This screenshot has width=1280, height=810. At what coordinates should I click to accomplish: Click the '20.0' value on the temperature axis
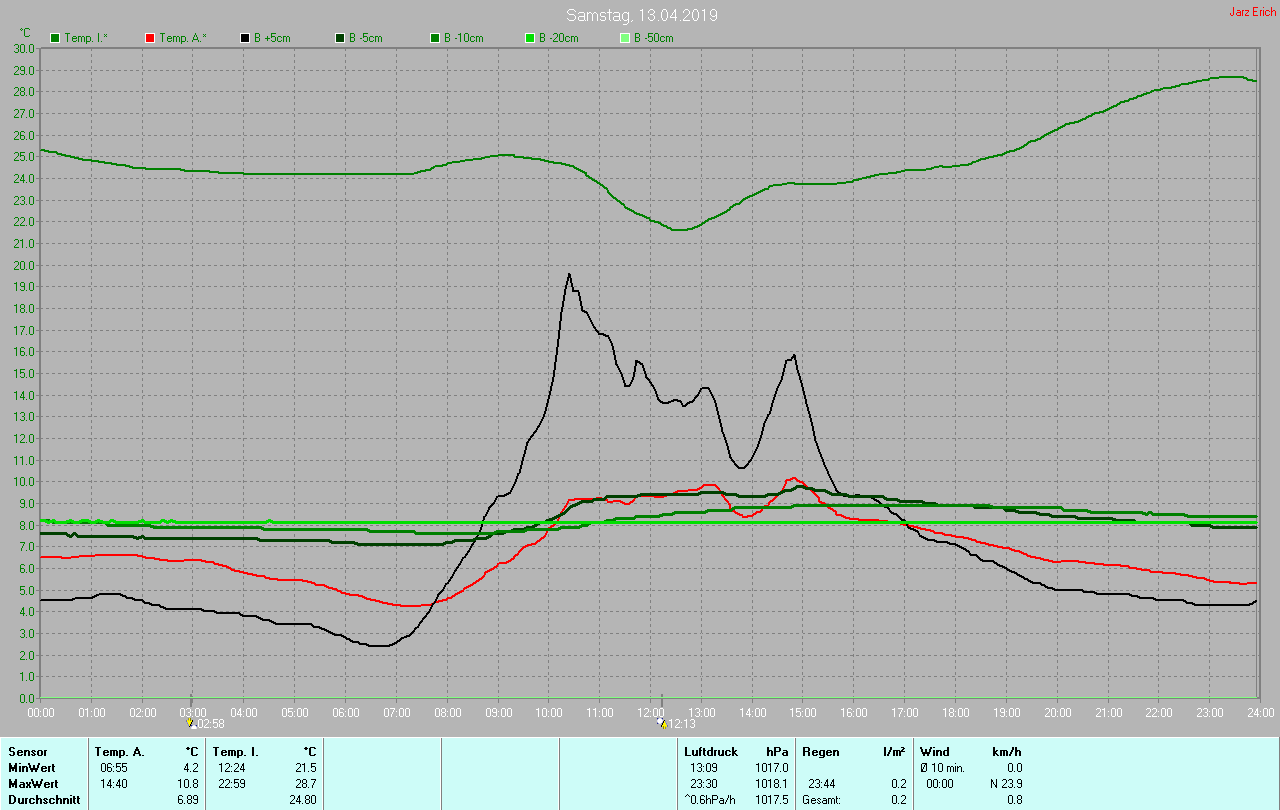(24, 265)
